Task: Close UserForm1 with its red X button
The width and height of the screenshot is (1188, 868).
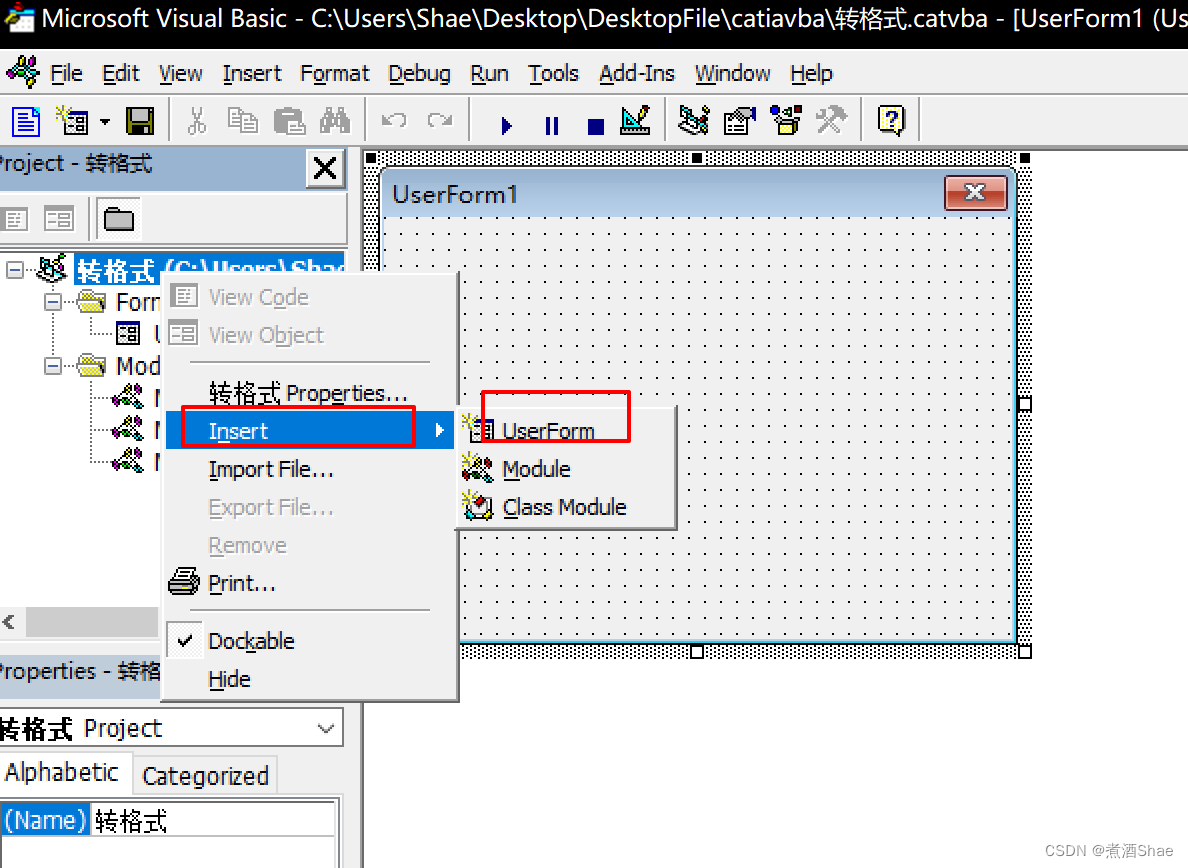Action: 976,193
